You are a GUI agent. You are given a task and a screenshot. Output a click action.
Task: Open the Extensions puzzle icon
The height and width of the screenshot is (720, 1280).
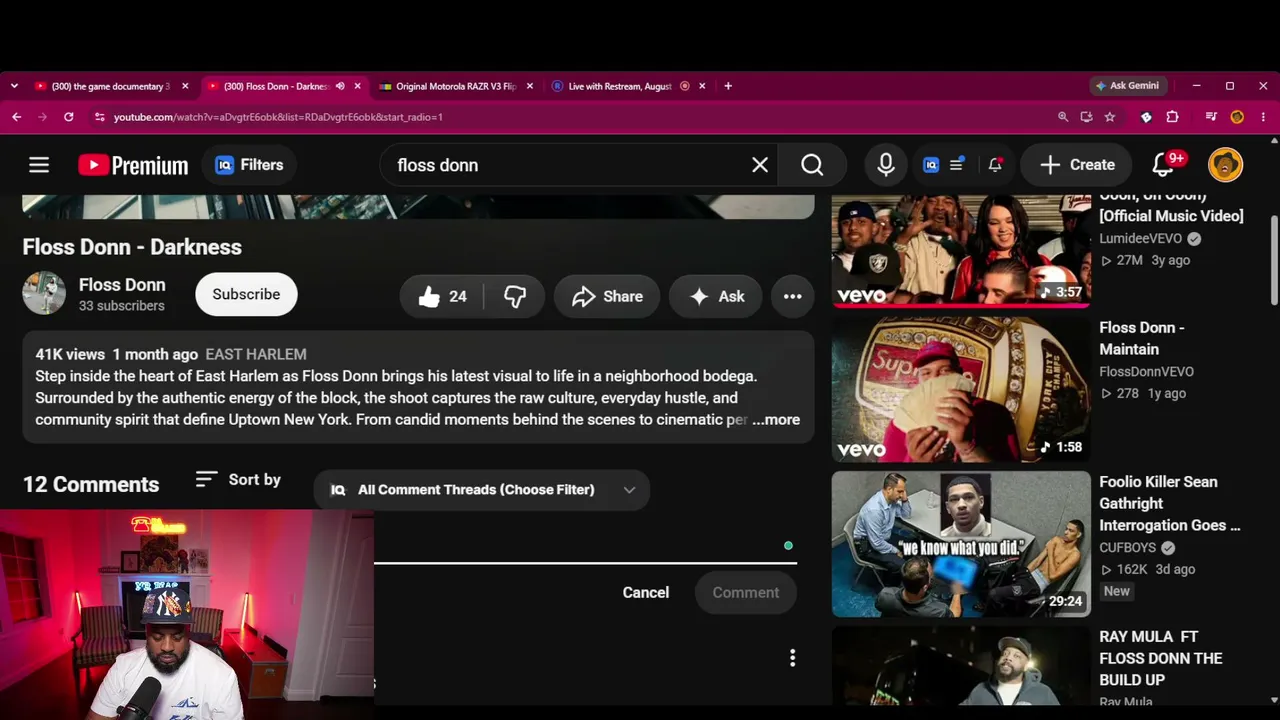[1173, 117]
